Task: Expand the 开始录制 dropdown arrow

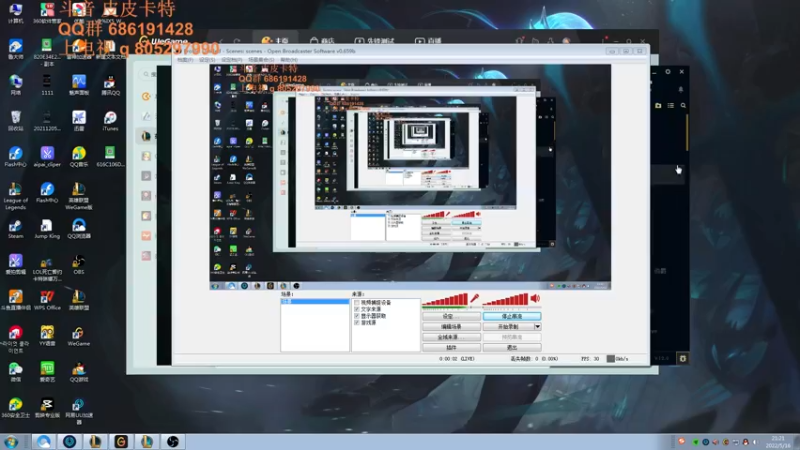Action: [537, 327]
